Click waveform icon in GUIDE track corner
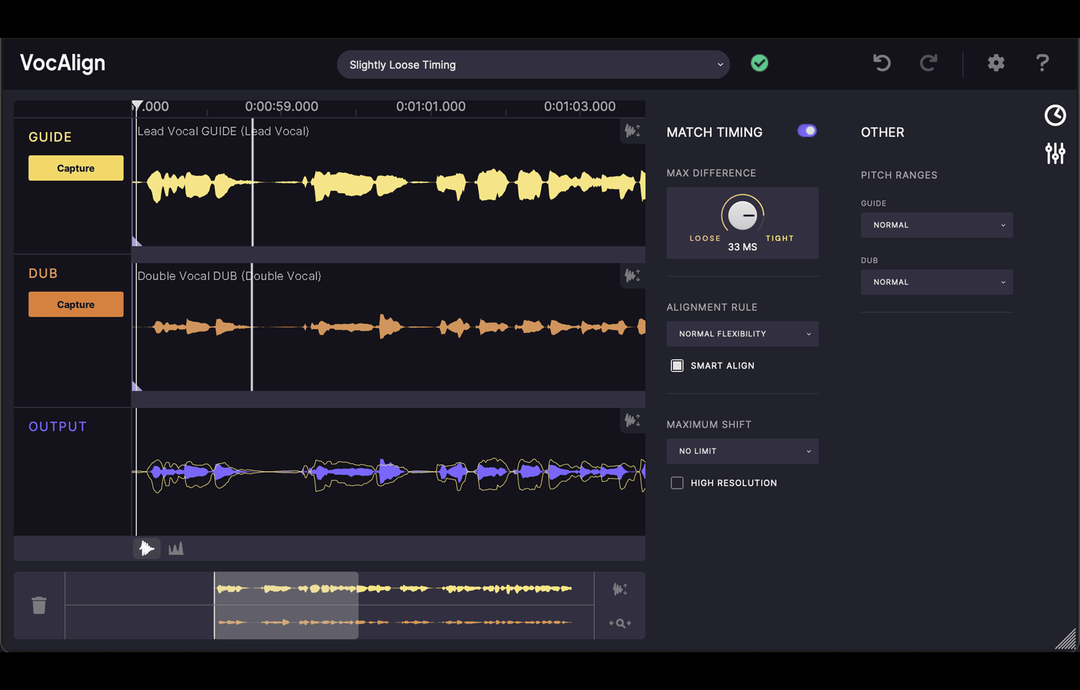This screenshot has height=690, width=1080. pyautogui.click(x=632, y=130)
